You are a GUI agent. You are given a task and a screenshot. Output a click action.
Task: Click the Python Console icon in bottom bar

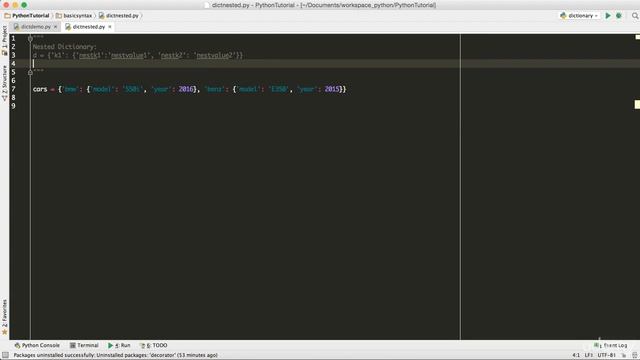(x=17, y=345)
